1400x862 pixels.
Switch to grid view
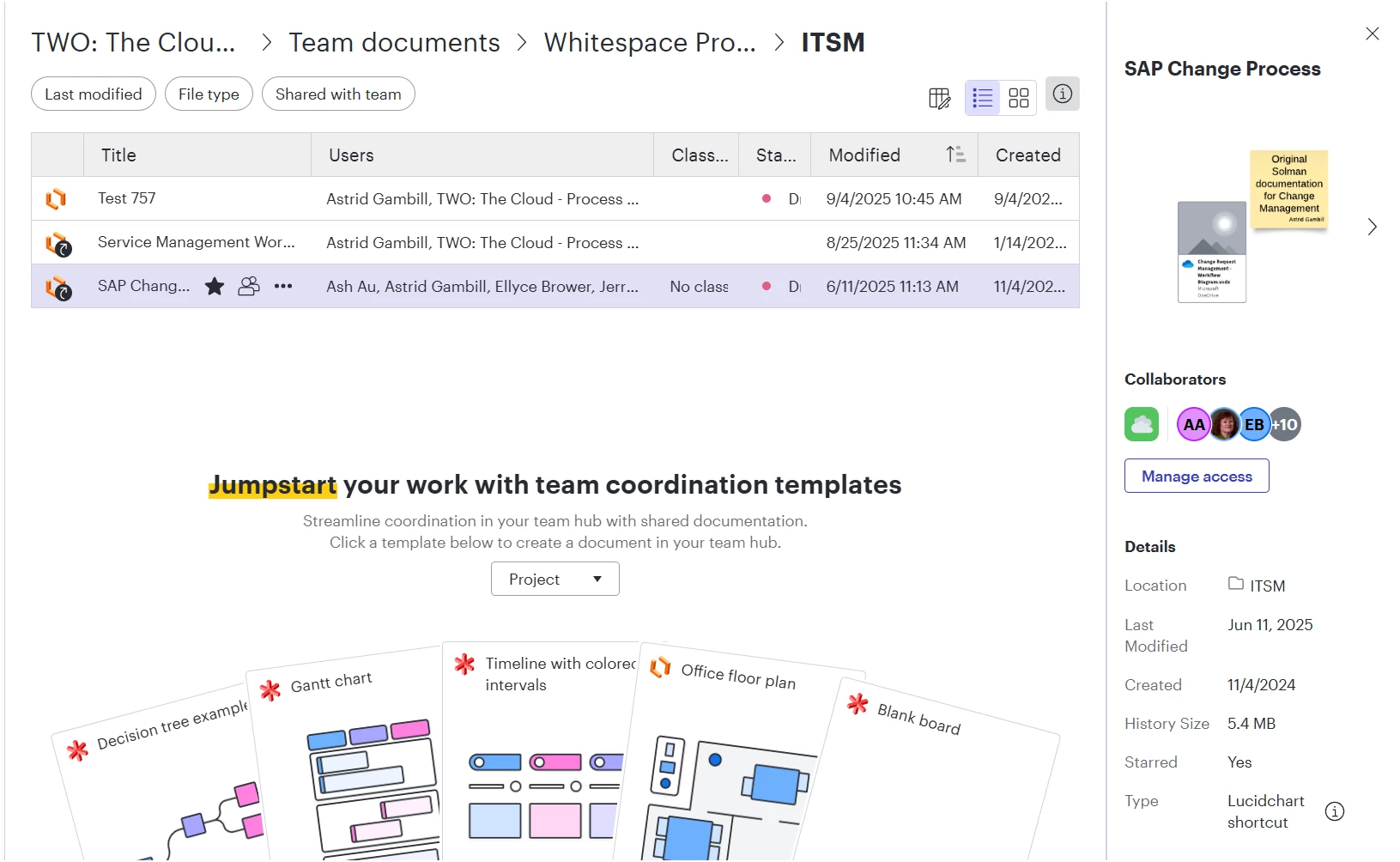coord(1019,98)
